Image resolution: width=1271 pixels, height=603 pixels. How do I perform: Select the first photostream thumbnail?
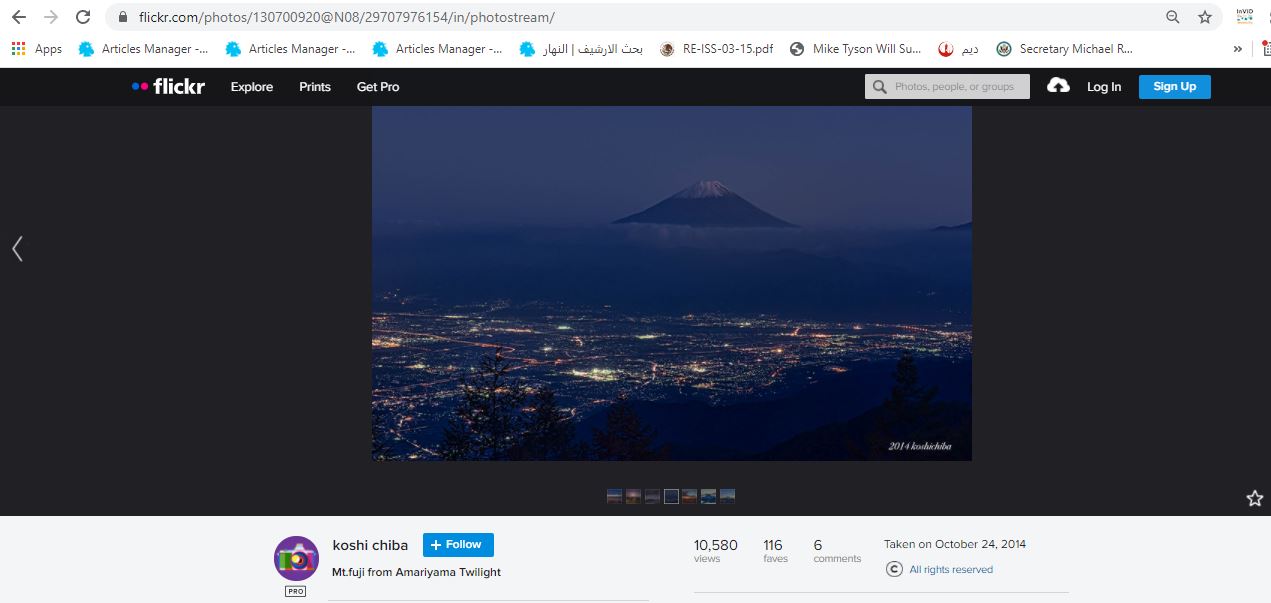(x=614, y=496)
